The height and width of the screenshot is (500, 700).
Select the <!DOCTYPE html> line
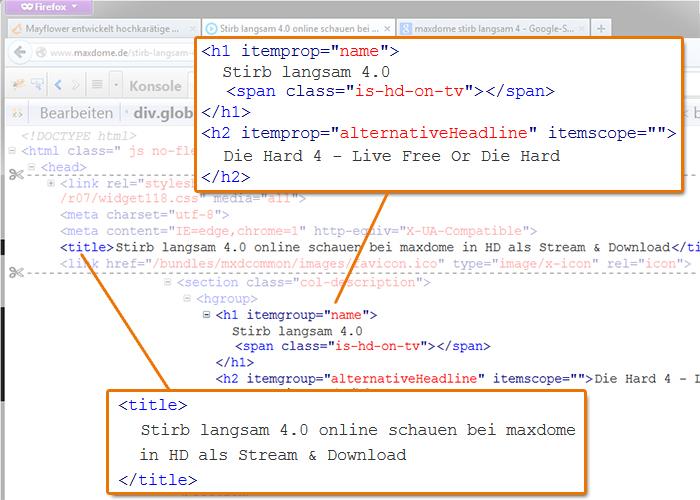tap(79, 135)
